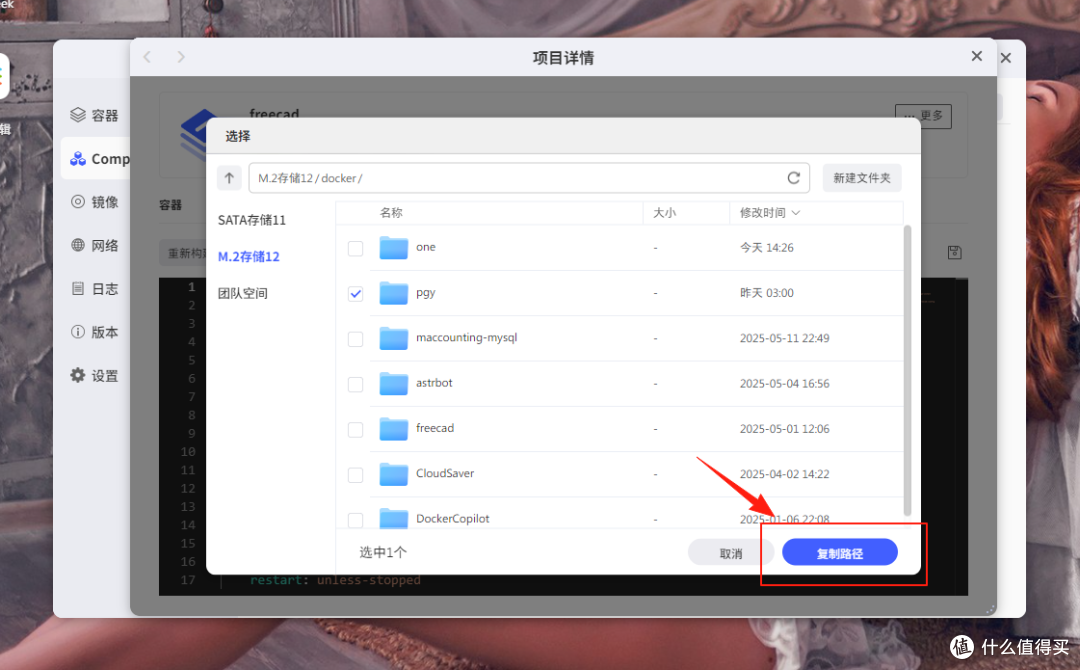Sort by 修改时间 dropdown arrow
This screenshot has height=670, width=1080.
796,213
